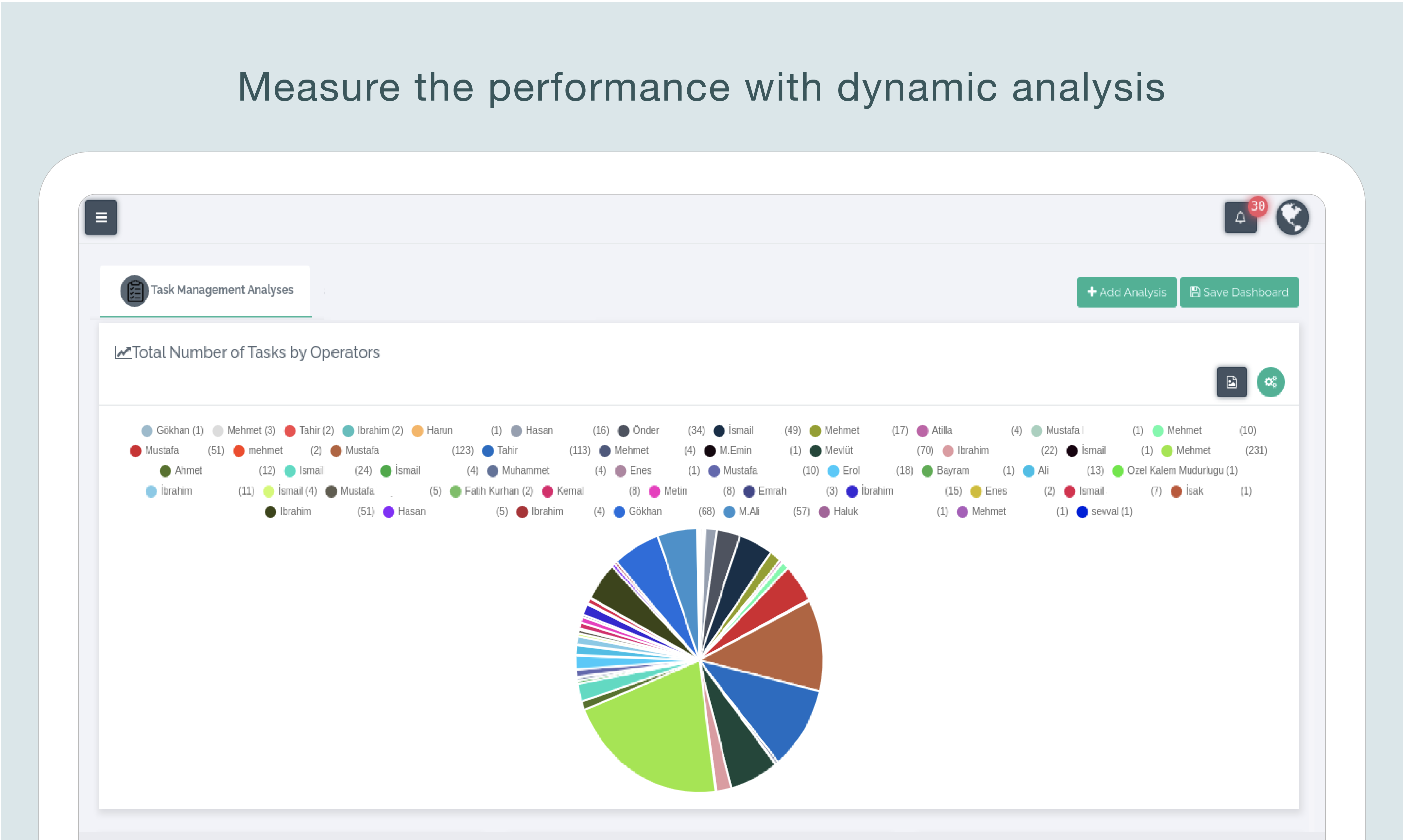The image size is (1404, 840).
Task: Click the chart export file icon
Action: coord(1231,383)
